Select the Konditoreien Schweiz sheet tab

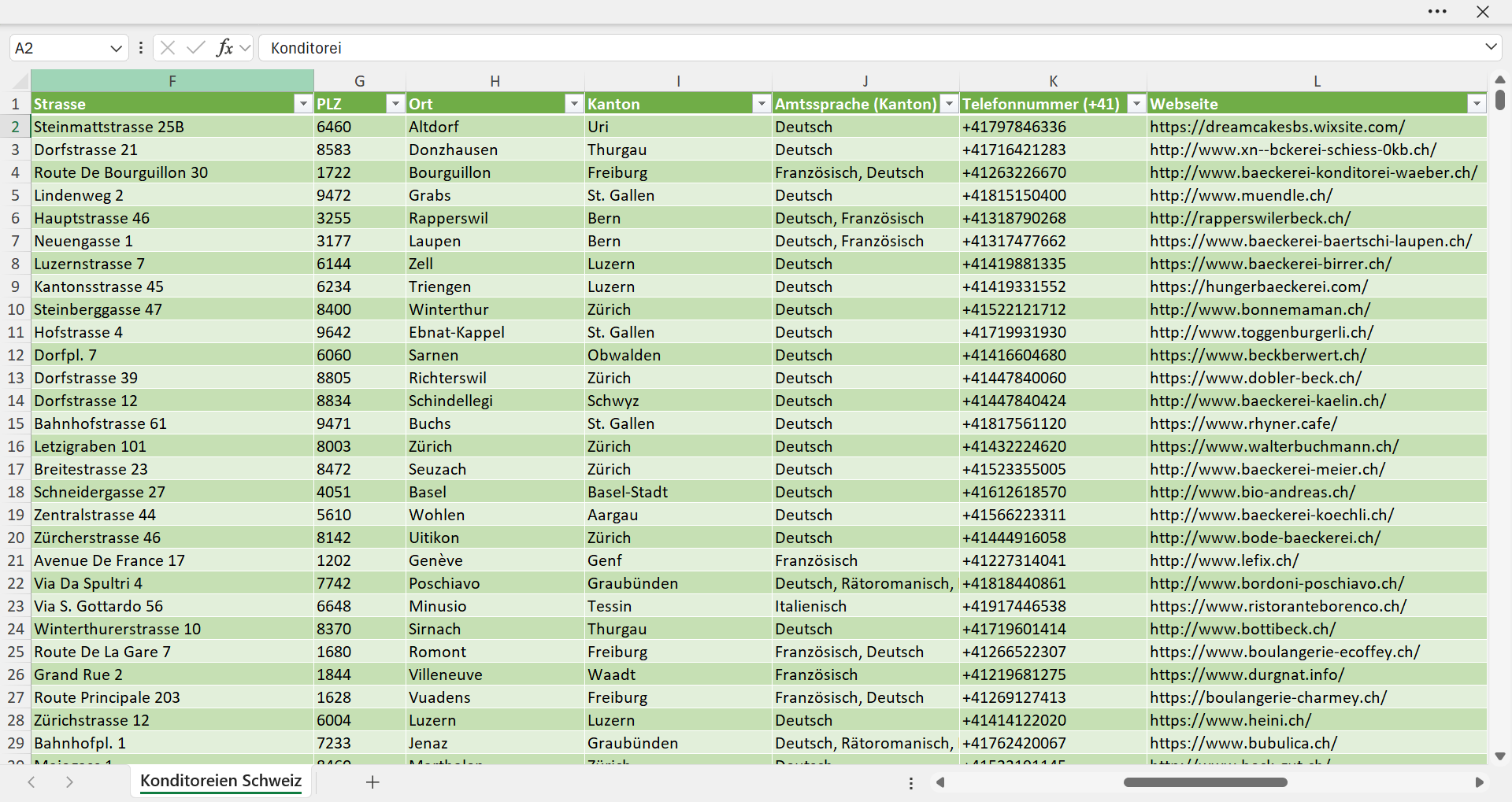pyautogui.click(x=220, y=781)
